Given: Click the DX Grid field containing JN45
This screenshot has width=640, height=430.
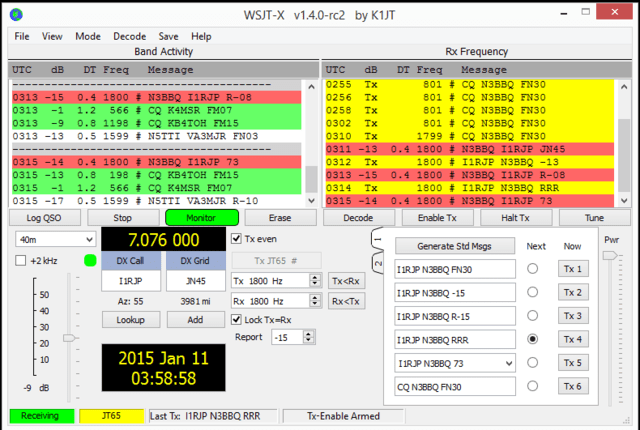Looking at the screenshot, I should click(x=196, y=281).
